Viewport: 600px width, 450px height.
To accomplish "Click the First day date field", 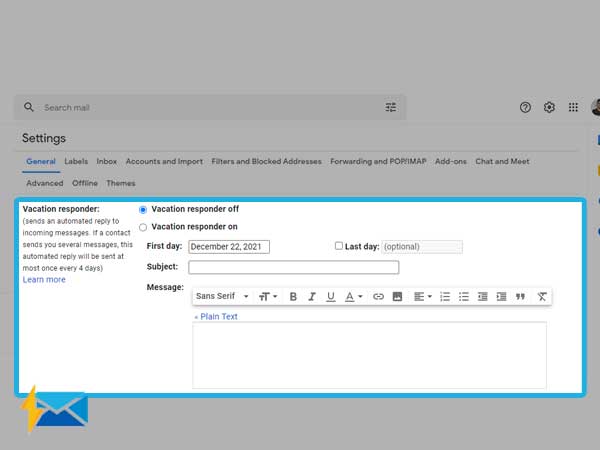I will [x=229, y=247].
